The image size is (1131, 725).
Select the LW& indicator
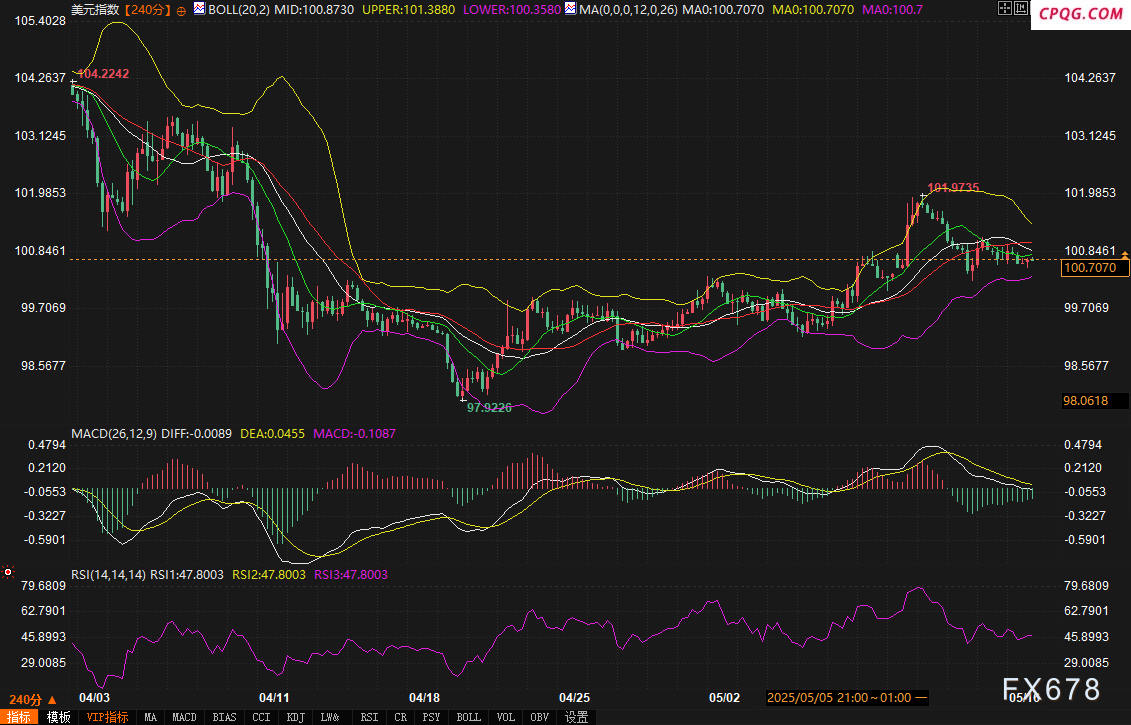click(330, 717)
